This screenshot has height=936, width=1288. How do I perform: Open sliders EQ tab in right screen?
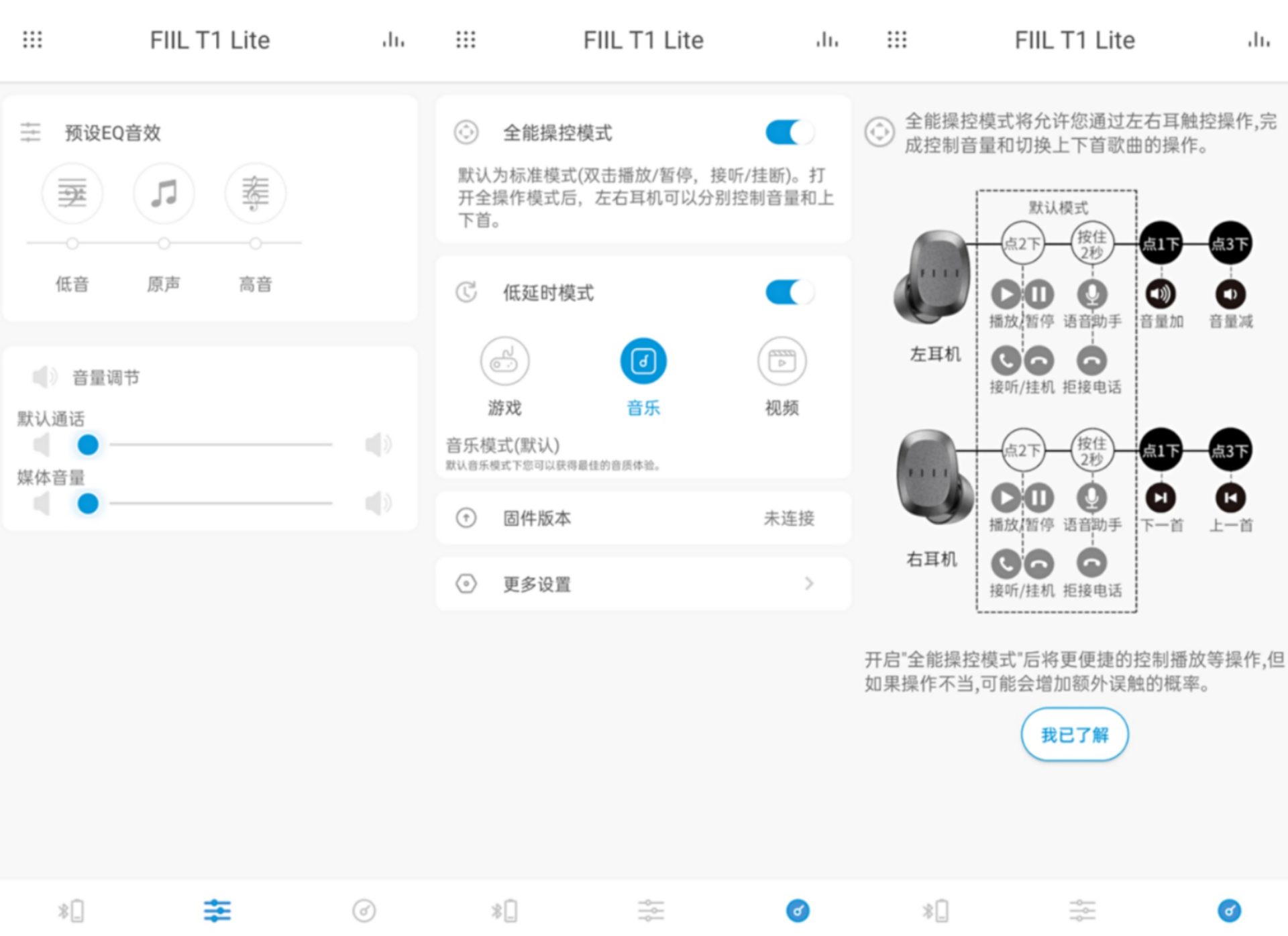[x=1082, y=911]
